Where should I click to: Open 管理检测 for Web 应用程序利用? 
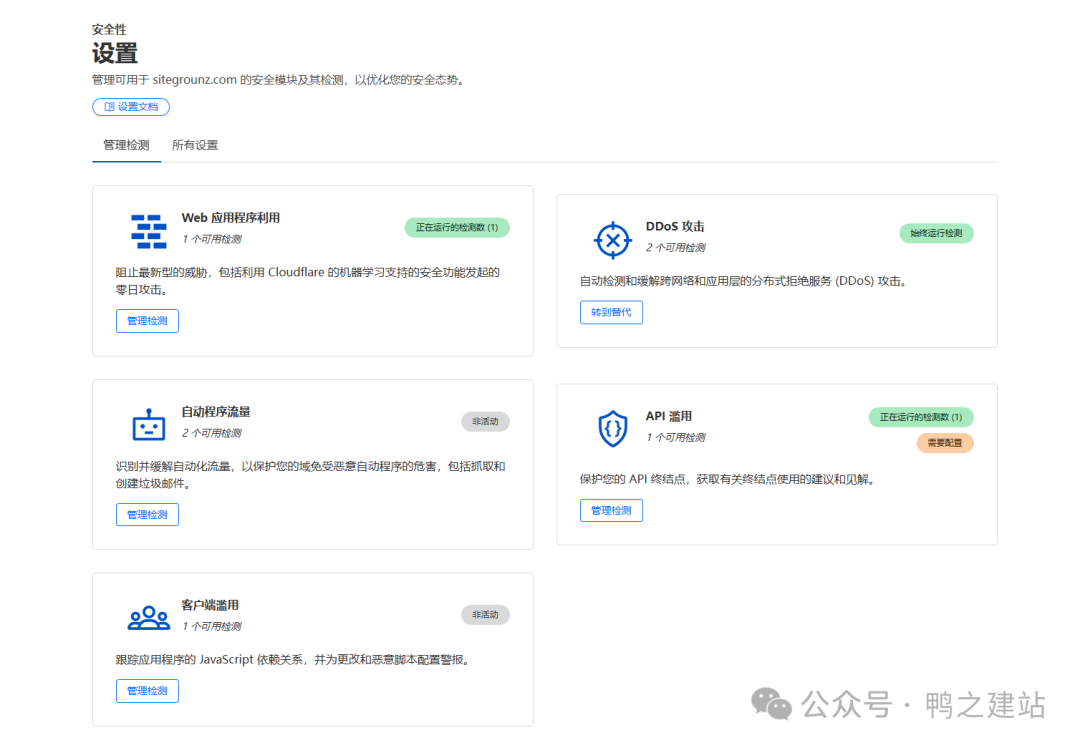click(x=147, y=320)
